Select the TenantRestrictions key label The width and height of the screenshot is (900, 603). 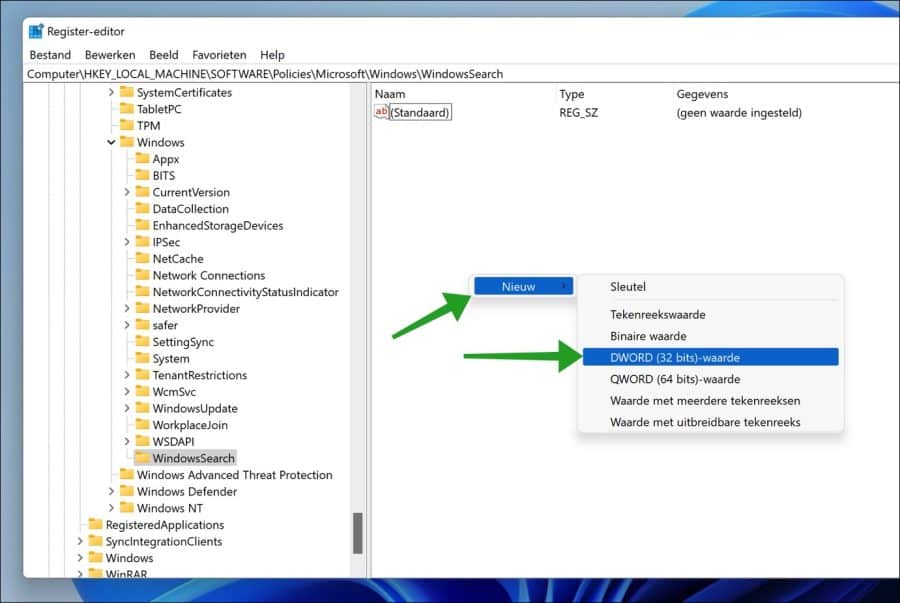200,375
